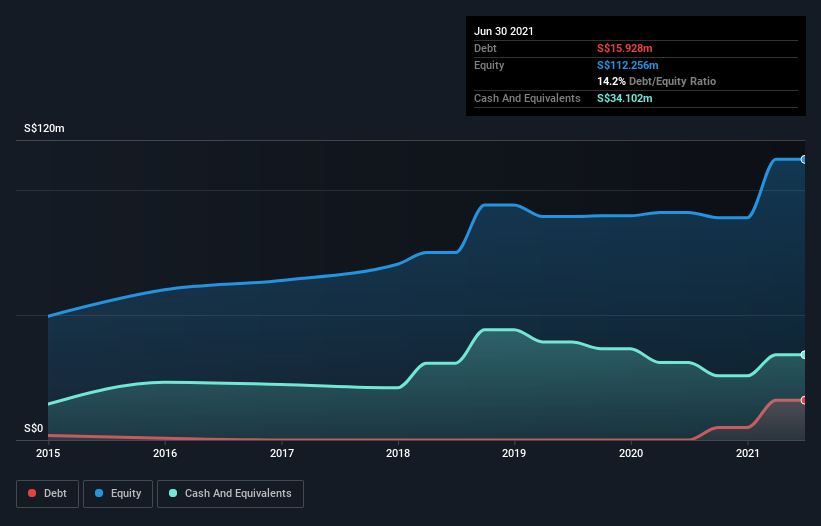Screen dimensions: 821x526
Task: Click the 2018 x-axis label
Action: [398, 453]
